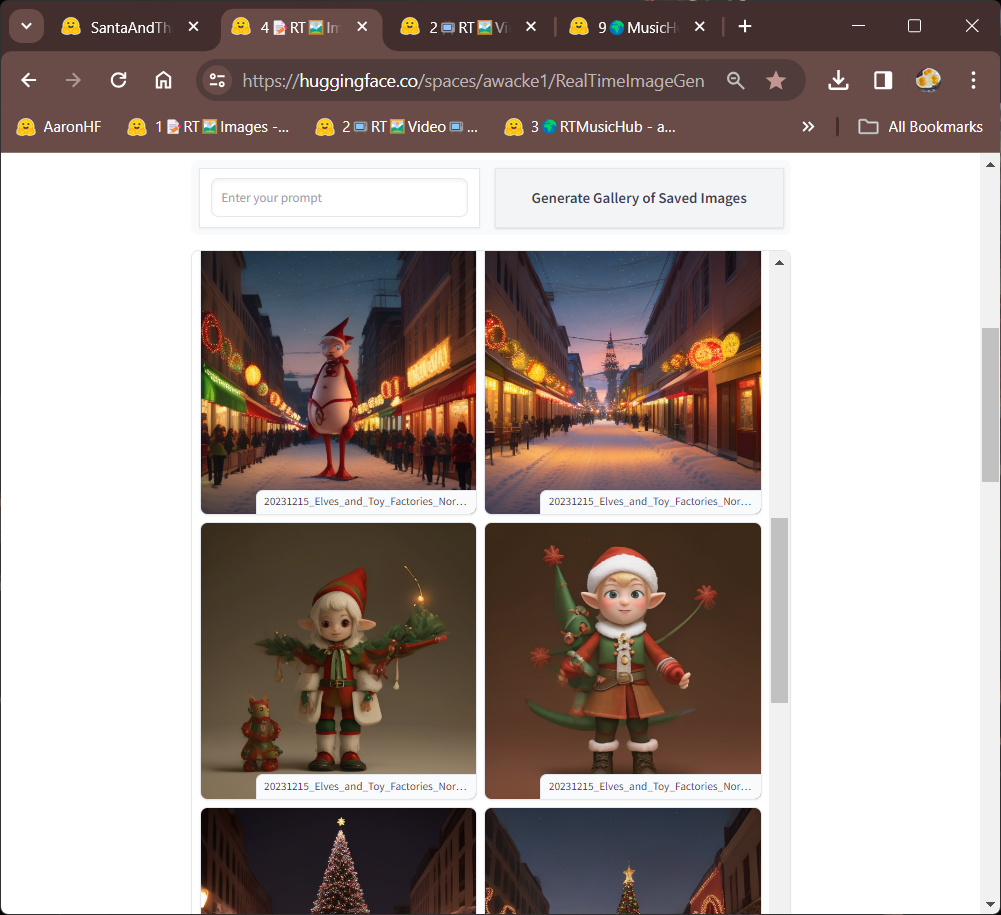
Task: Close the 2 RT Video tab
Action: tap(530, 27)
